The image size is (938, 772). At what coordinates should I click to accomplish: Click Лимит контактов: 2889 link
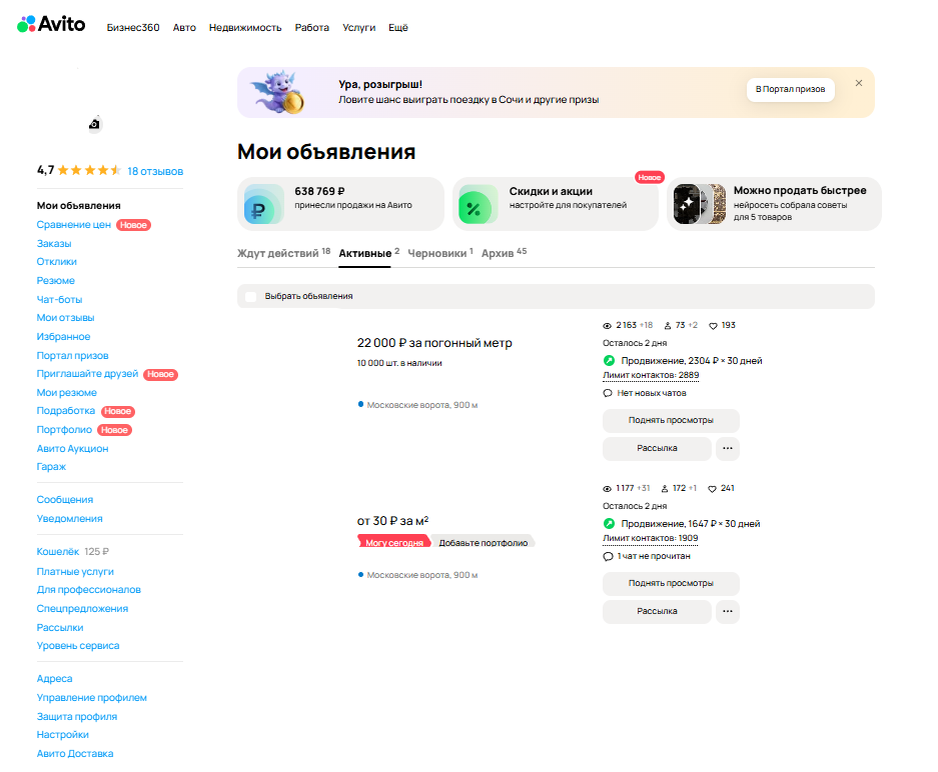(651, 375)
